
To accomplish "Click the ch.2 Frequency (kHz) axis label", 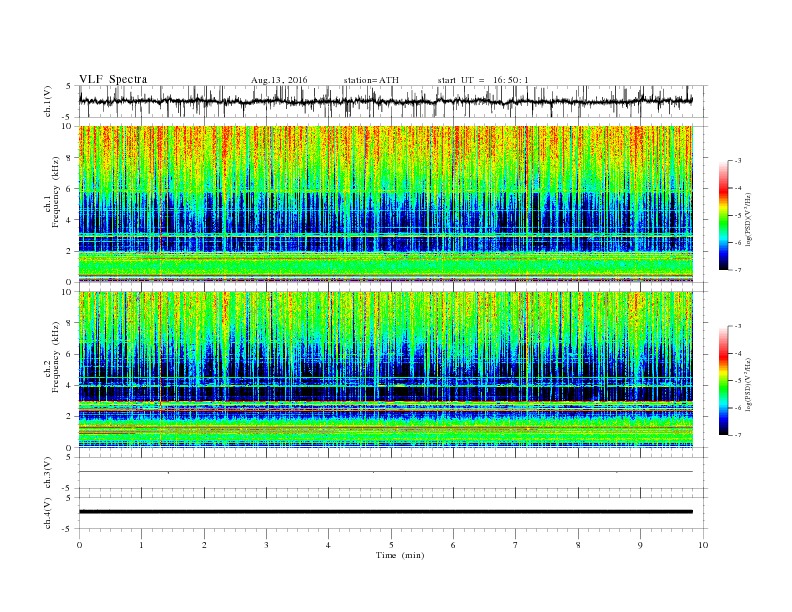I will [52, 358].
